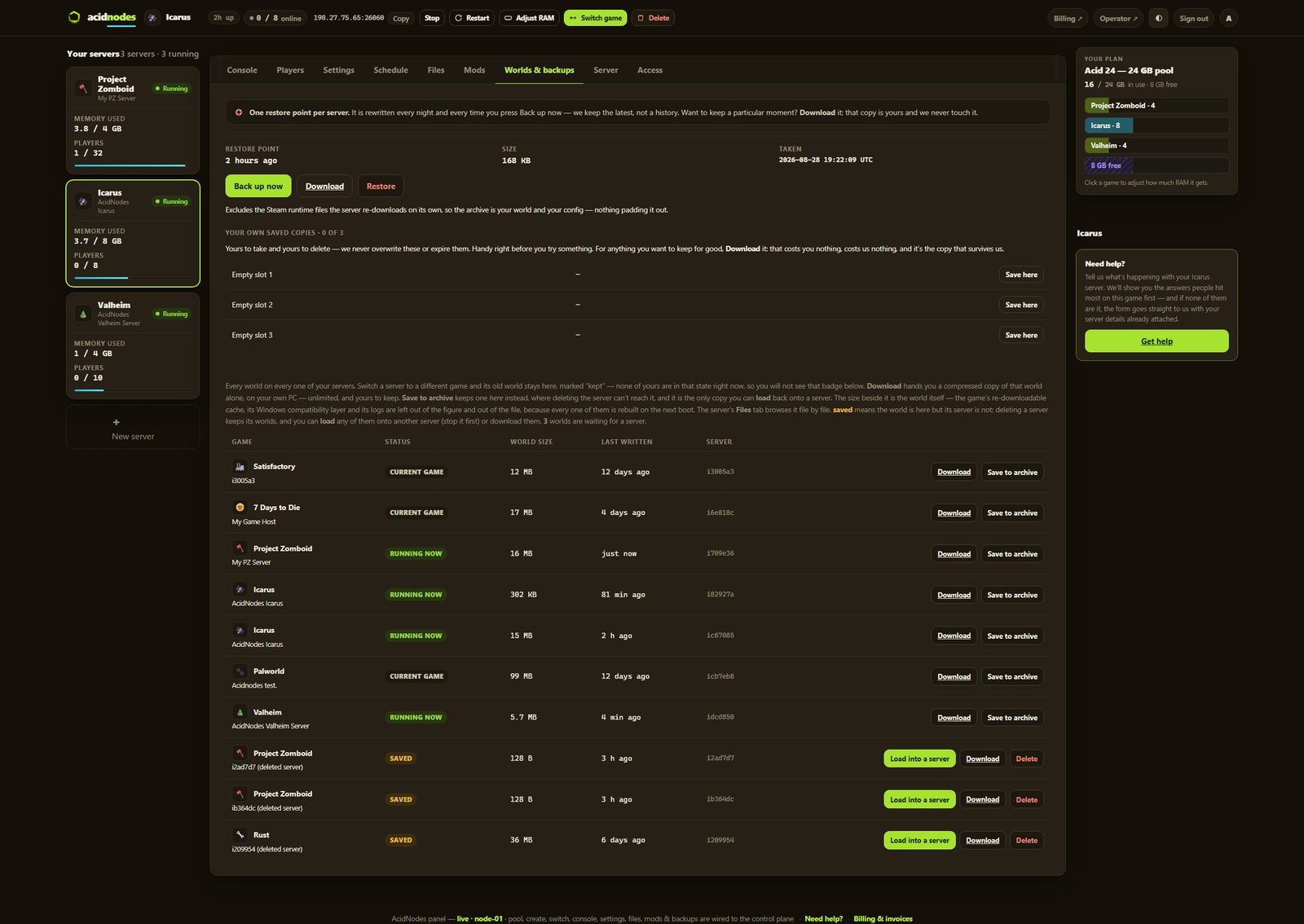Open the Operator external link
The image size is (1304, 924).
click(1118, 18)
